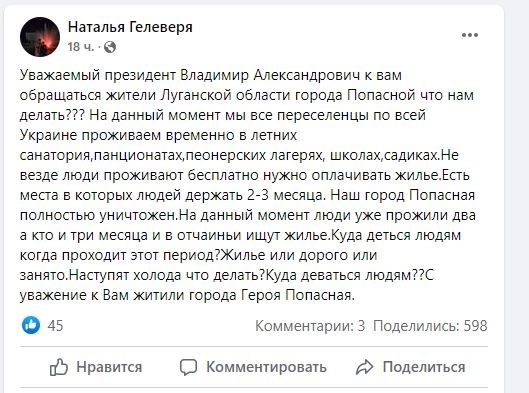Open the three-dot post options menu
The width and height of the screenshot is (529, 393).
pos(470,35)
